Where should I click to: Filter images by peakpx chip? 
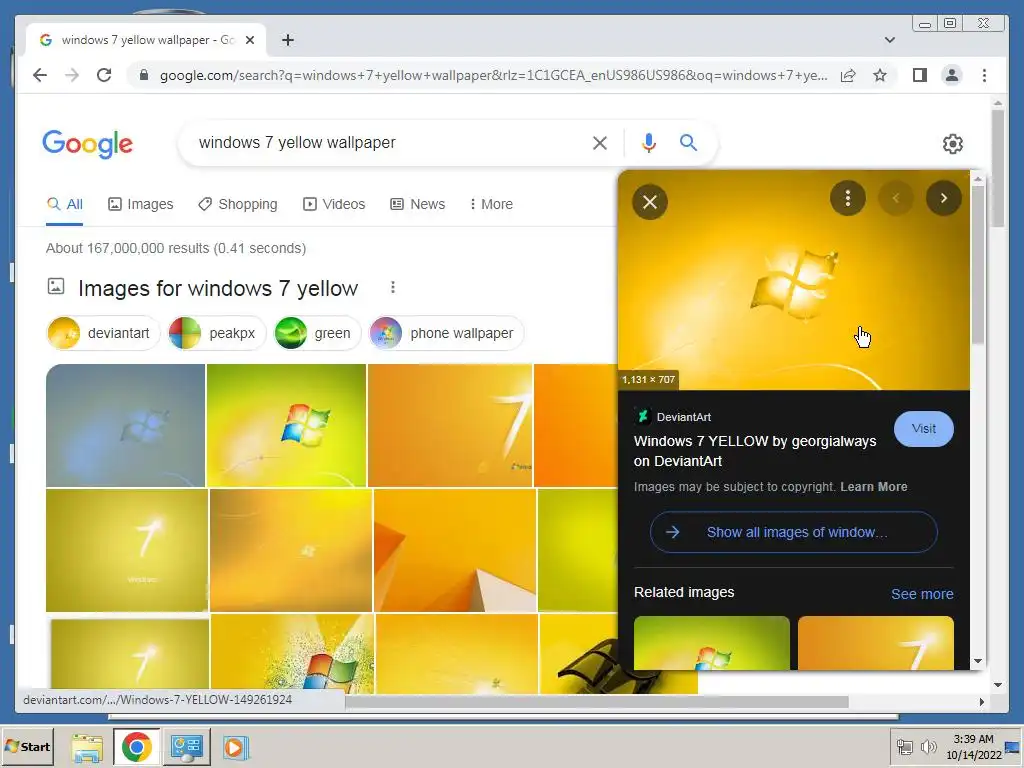coord(216,333)
